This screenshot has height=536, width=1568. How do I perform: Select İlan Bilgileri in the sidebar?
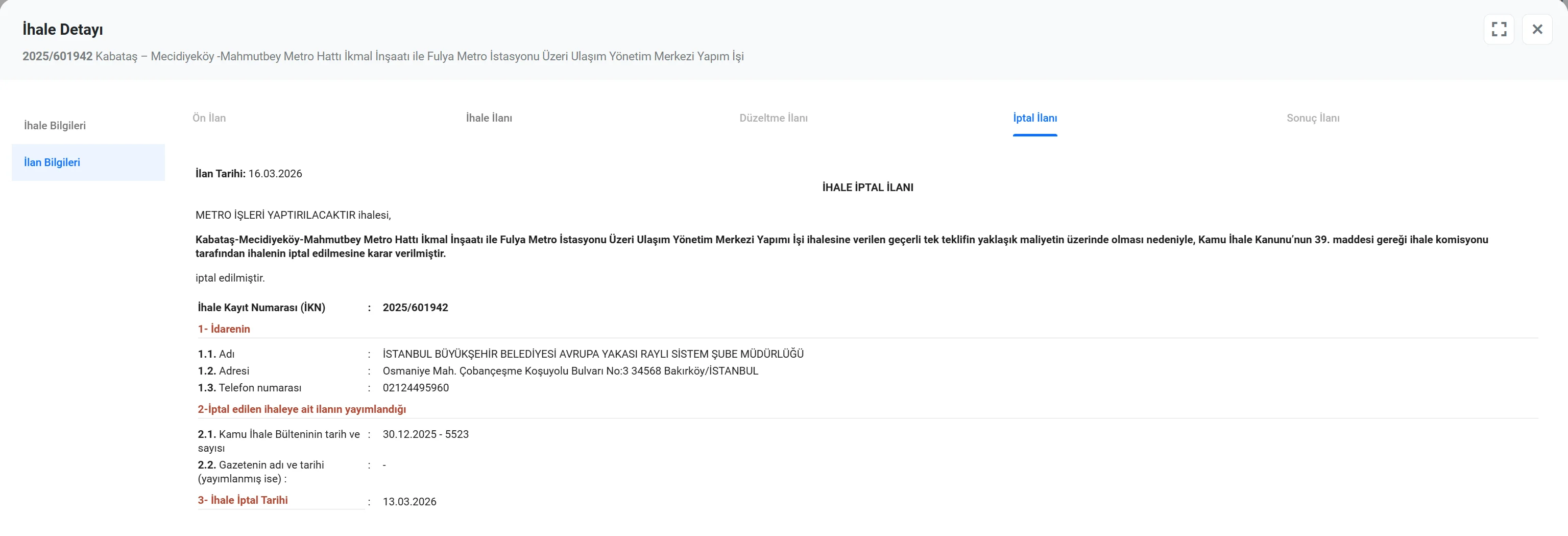click(53, 162)
